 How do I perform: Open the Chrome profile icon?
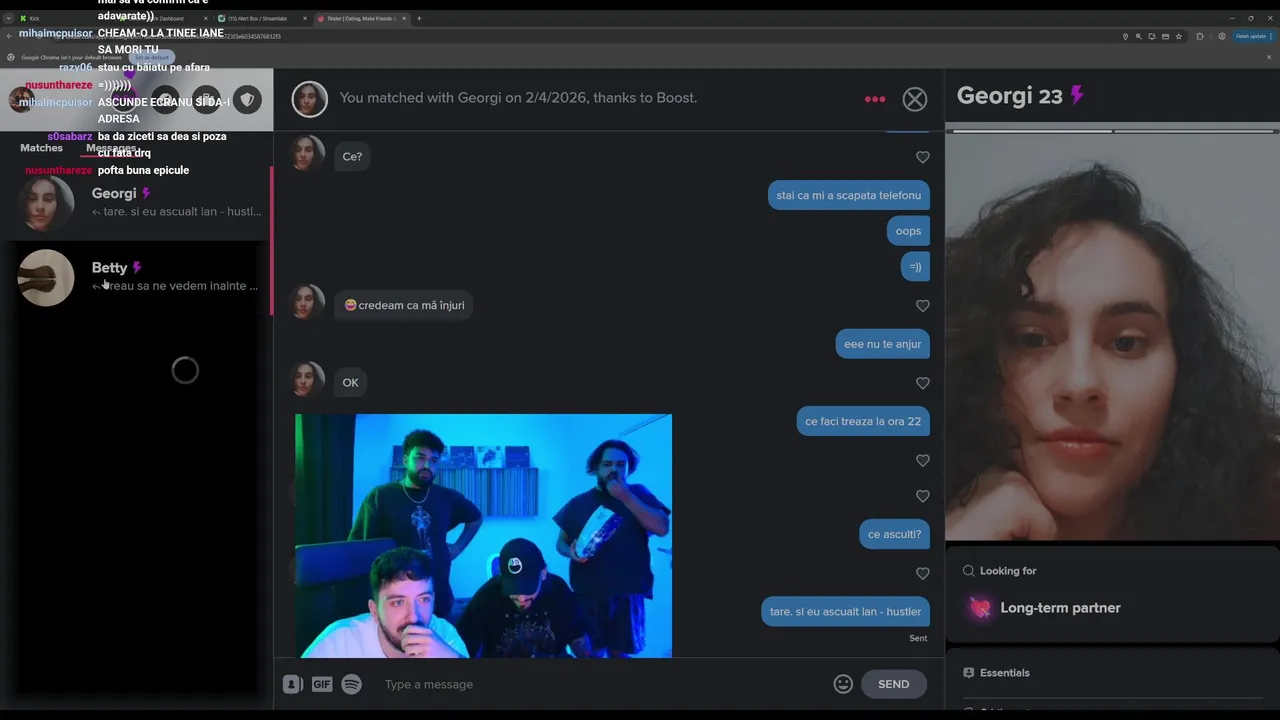pyautogui.click(x=1222, y=36)
